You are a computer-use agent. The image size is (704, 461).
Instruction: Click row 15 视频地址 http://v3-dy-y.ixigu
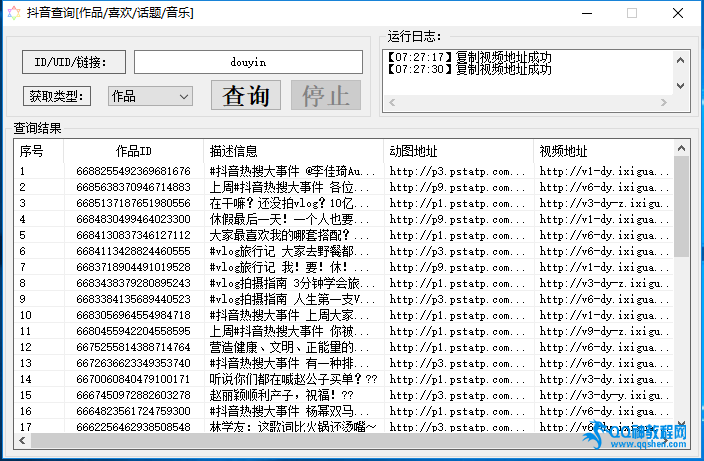coord(604,395)
